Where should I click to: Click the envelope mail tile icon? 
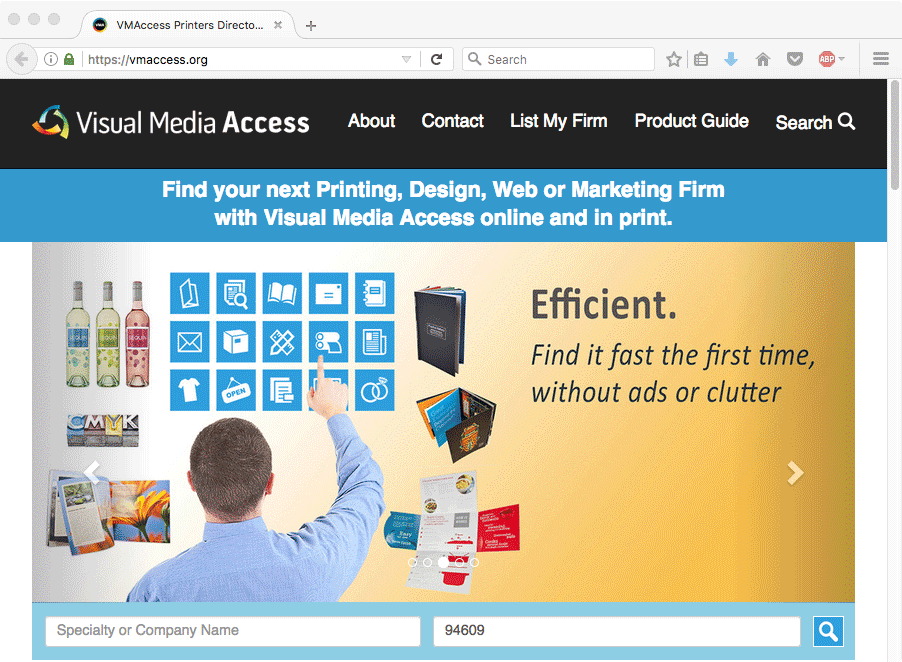click(189, 342)
